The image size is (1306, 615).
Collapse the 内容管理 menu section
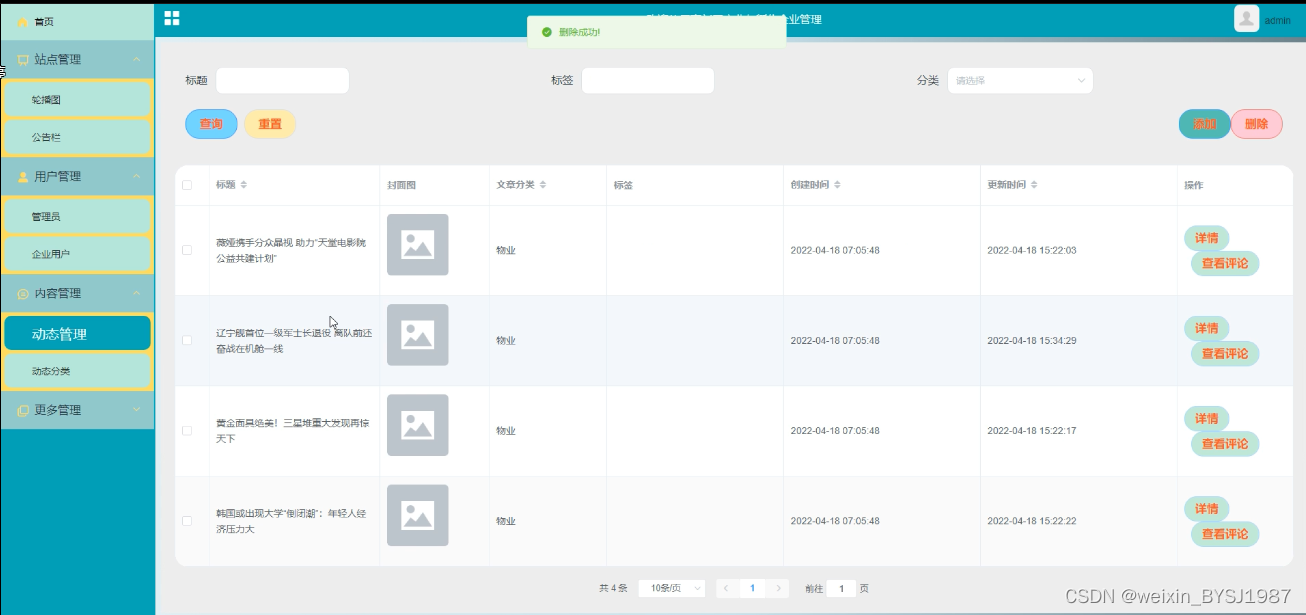(137, 294)
